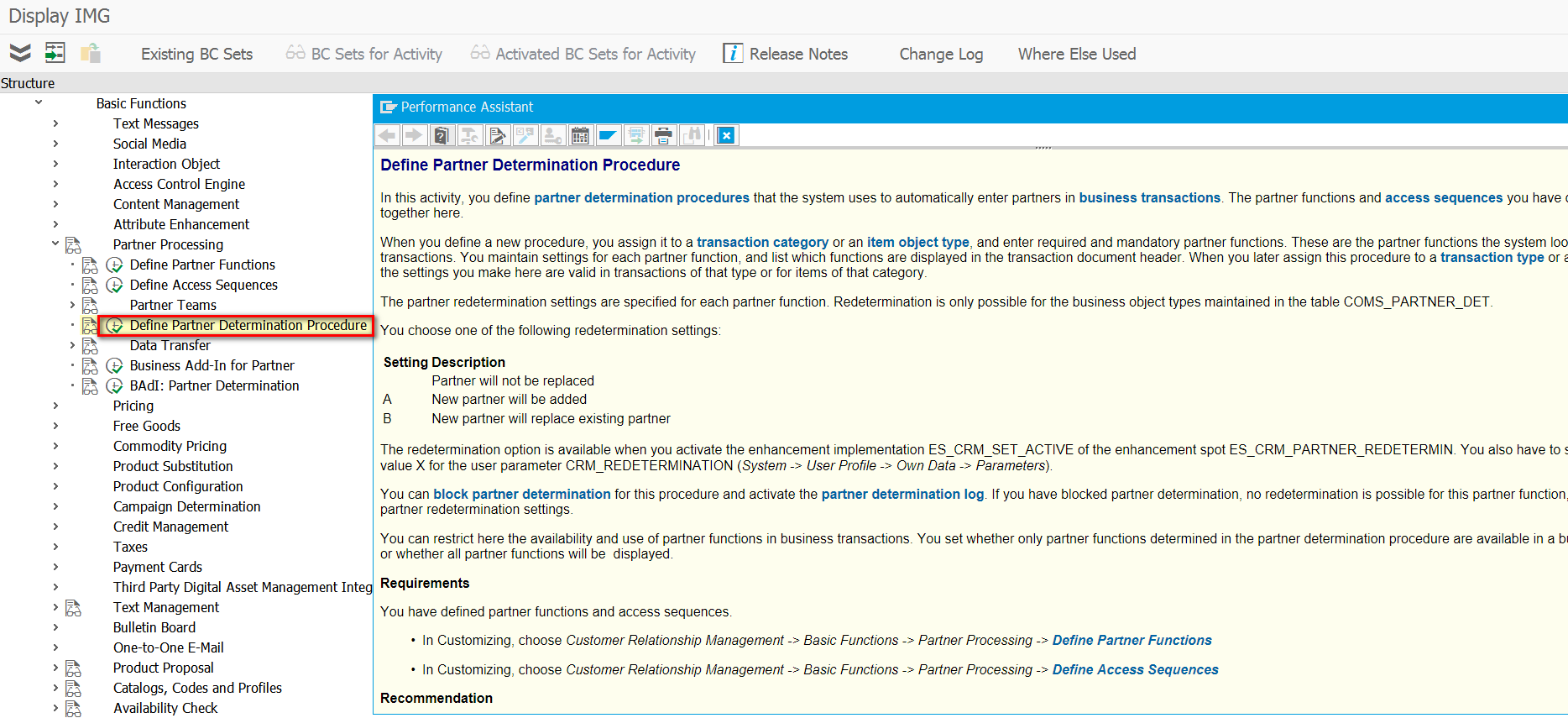The image size is (1568, 718).
Task: Click the person-with-key icon in assistant toolbar
Action: click(x=552, y=135)
